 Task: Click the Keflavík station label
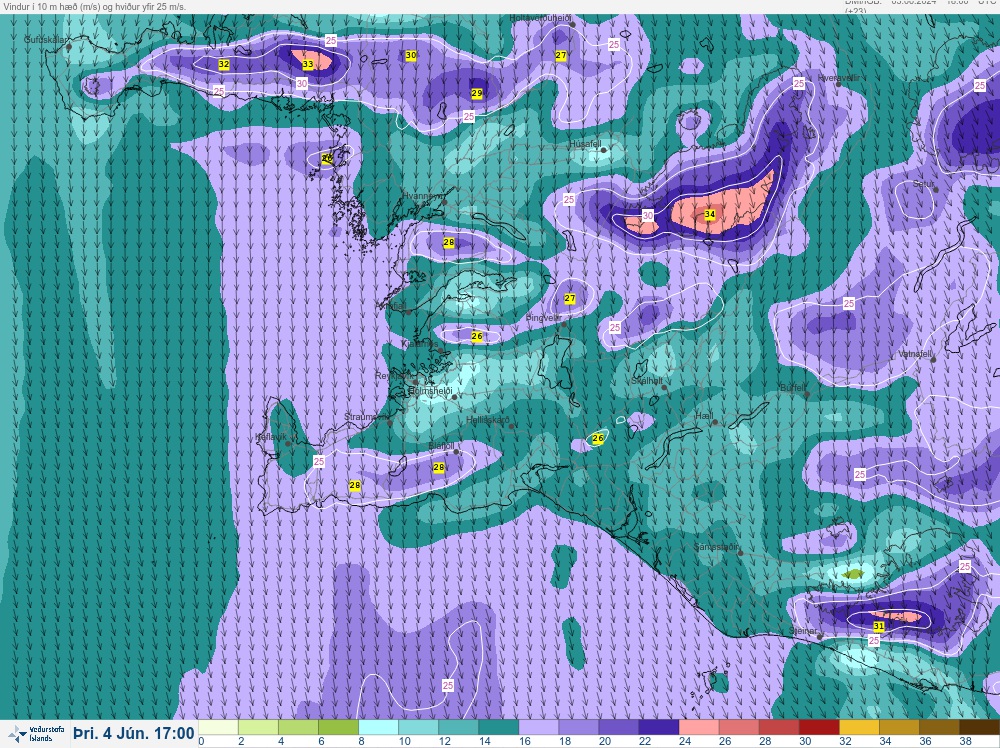coord(270,437)
